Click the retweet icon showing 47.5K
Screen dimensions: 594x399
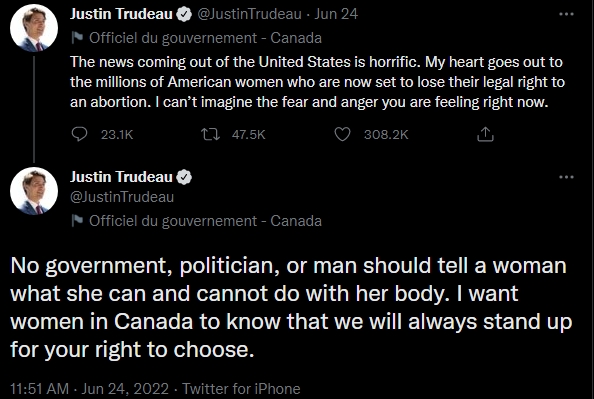(x=210, y=134)
